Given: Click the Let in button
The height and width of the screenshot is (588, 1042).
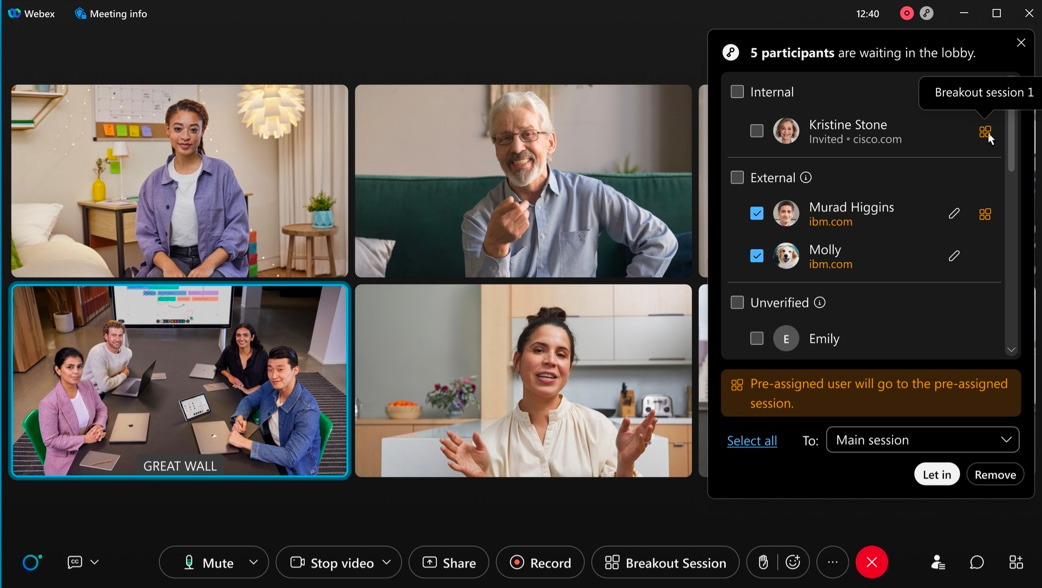Looking at the screenshot, I should (936, 475).
